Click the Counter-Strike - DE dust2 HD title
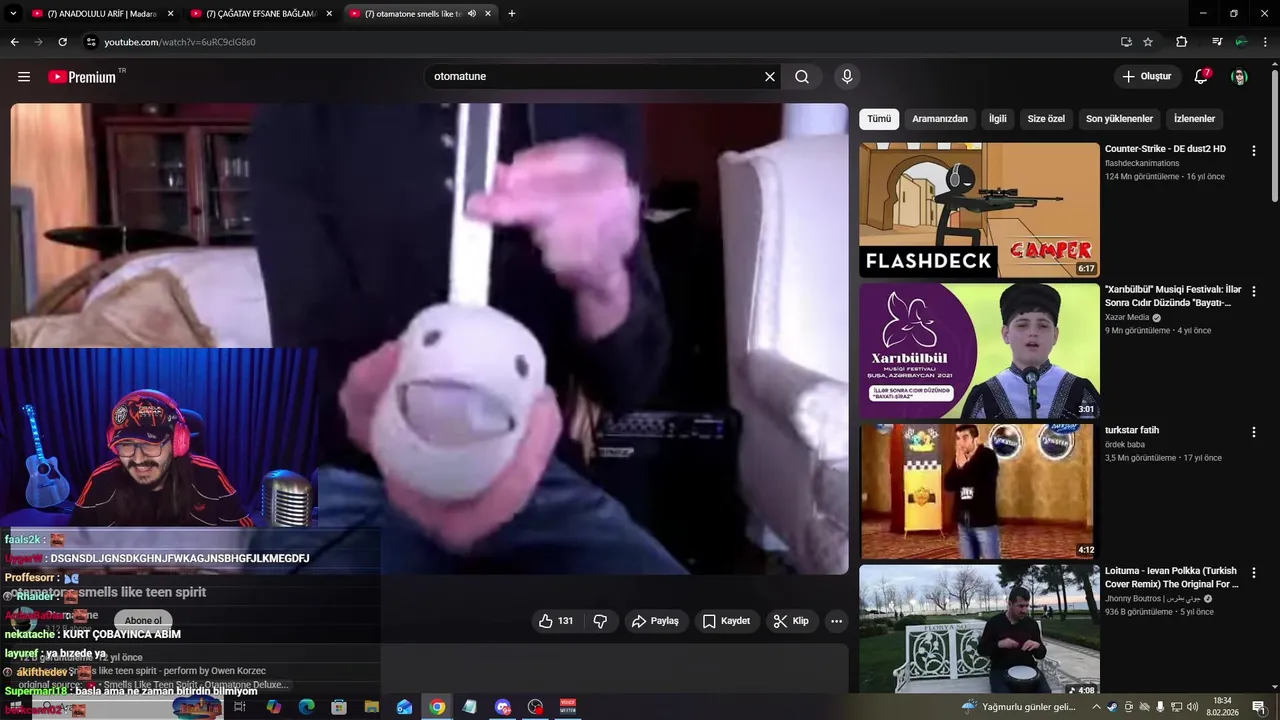The height and width of the screenshot is (720, 1280). tap(1165, 149)
